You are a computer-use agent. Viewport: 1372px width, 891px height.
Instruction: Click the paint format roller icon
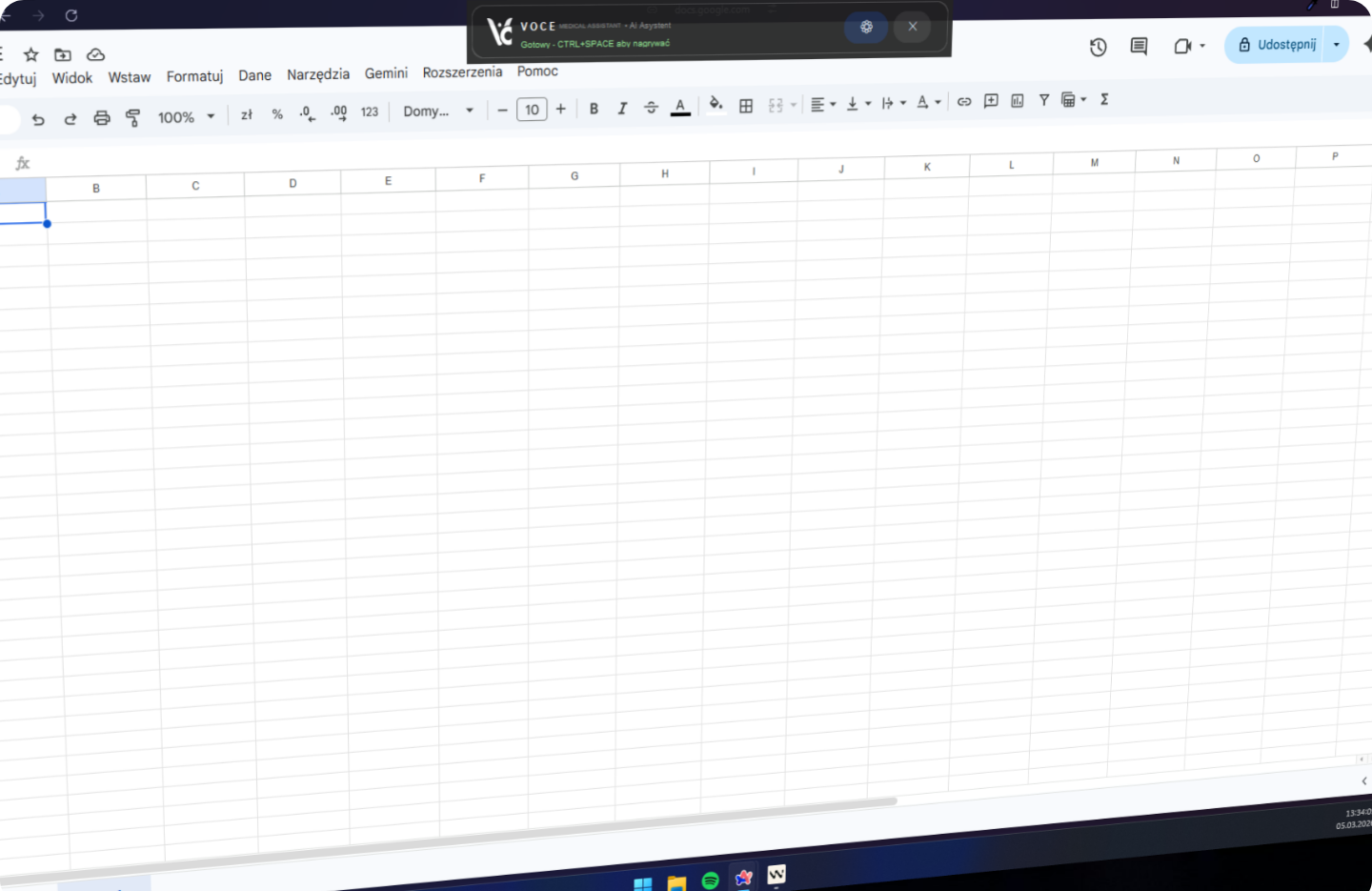tap(132, 117)
